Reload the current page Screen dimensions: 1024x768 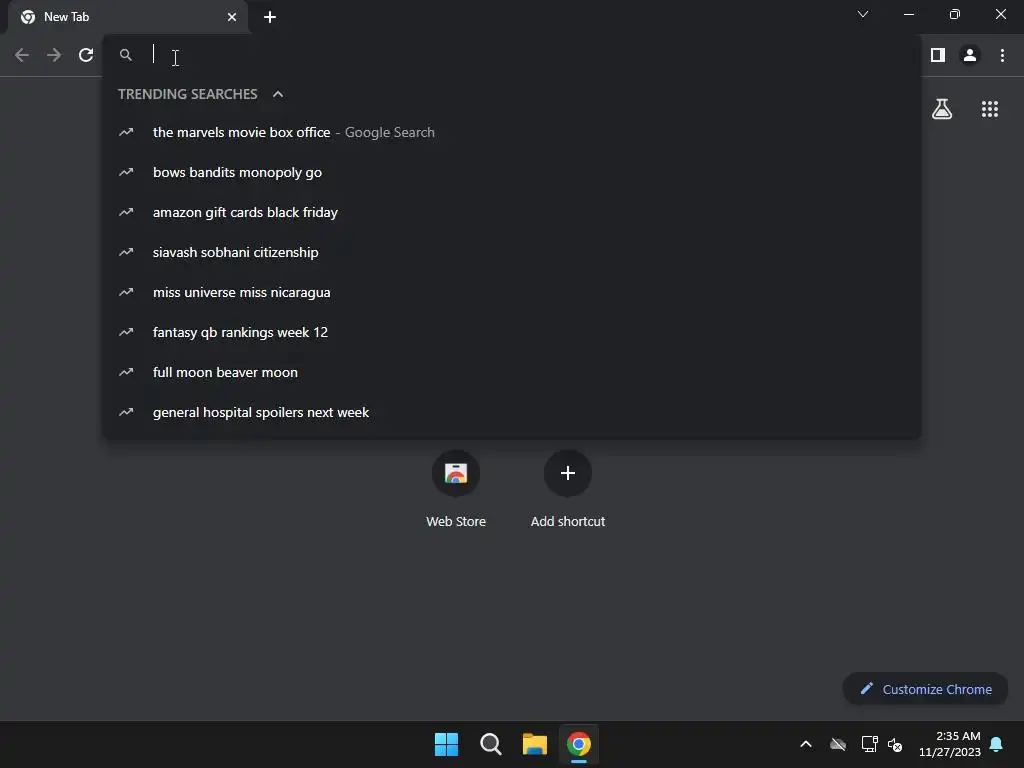[86, 56]
